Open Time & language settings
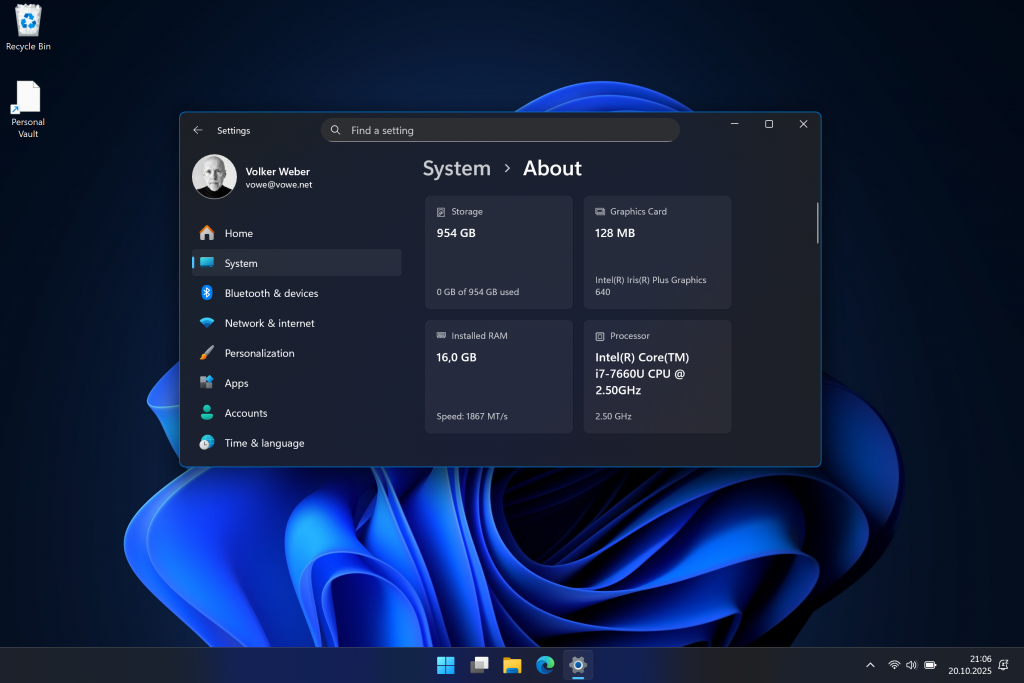 (x=264, y=443)
